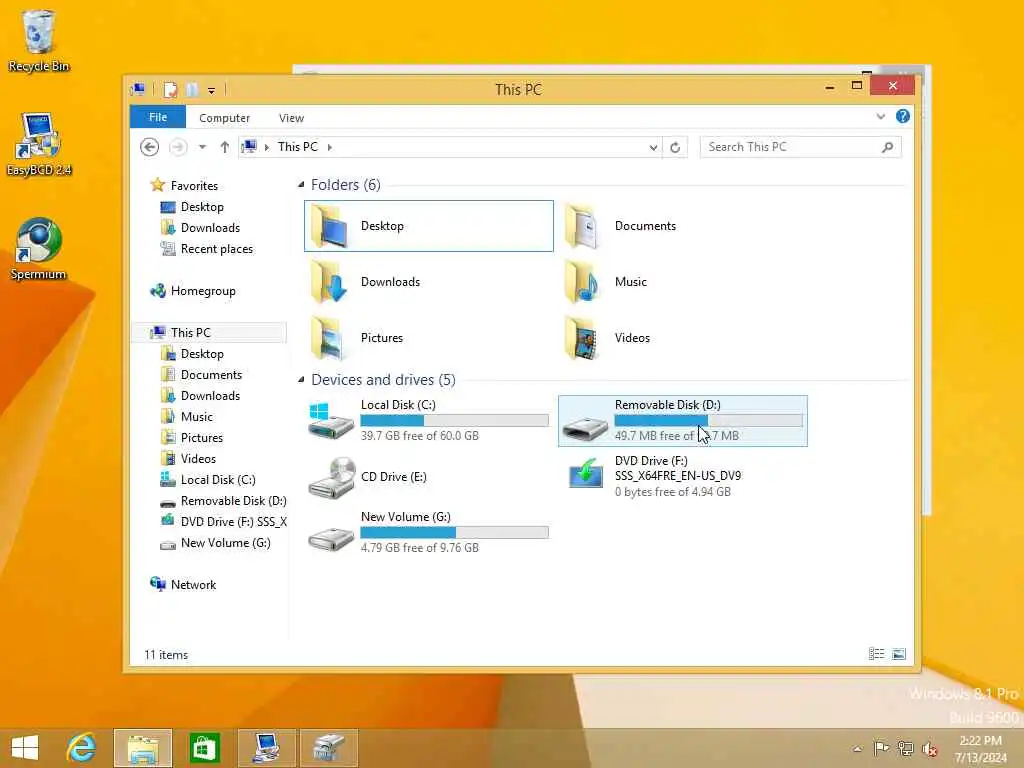Open the Recycle Bin desktop icon
The height and width of the screenshot is (768, 1024).
[39, 40]
